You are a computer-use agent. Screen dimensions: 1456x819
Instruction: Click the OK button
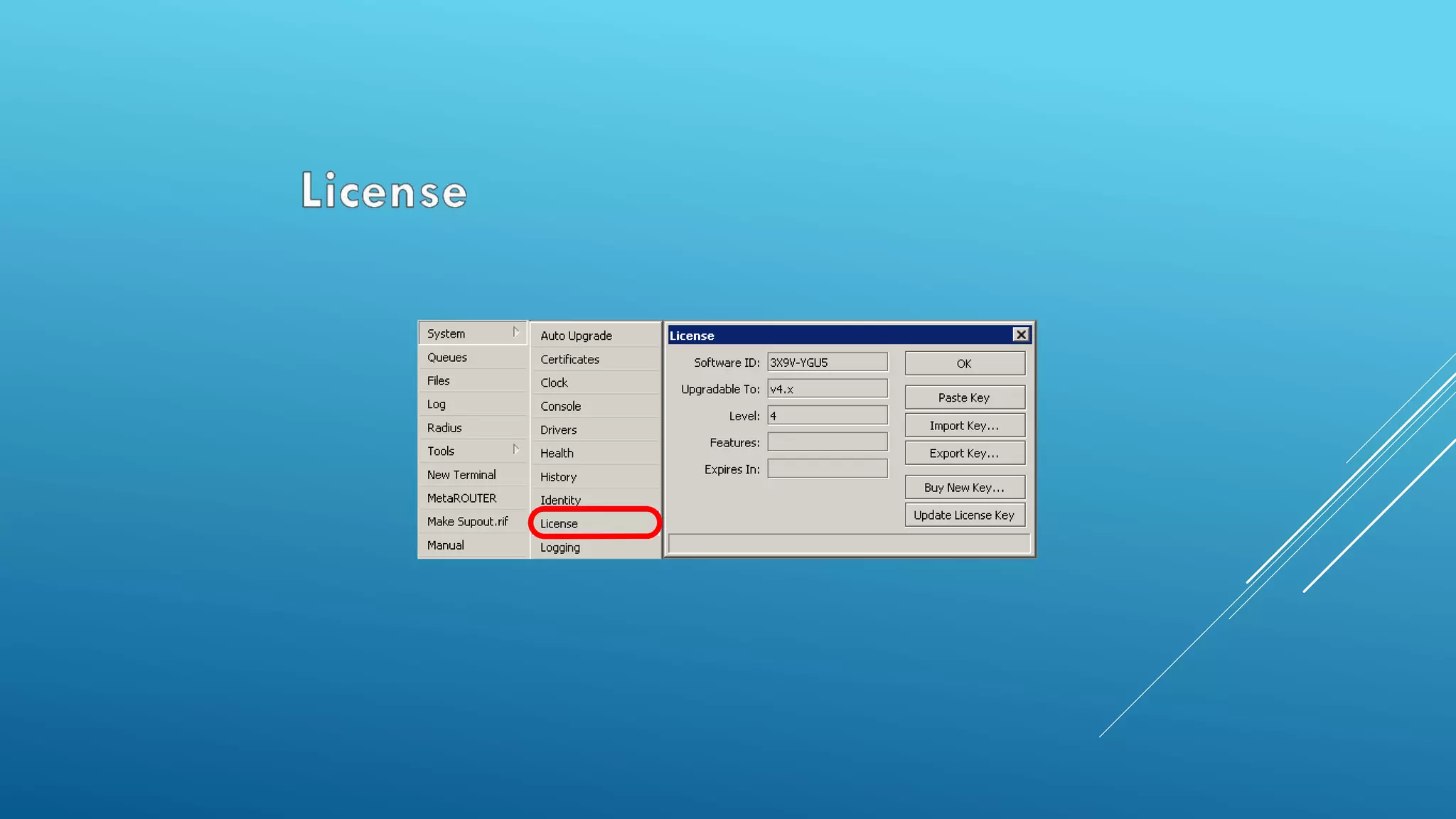(964, 363)
